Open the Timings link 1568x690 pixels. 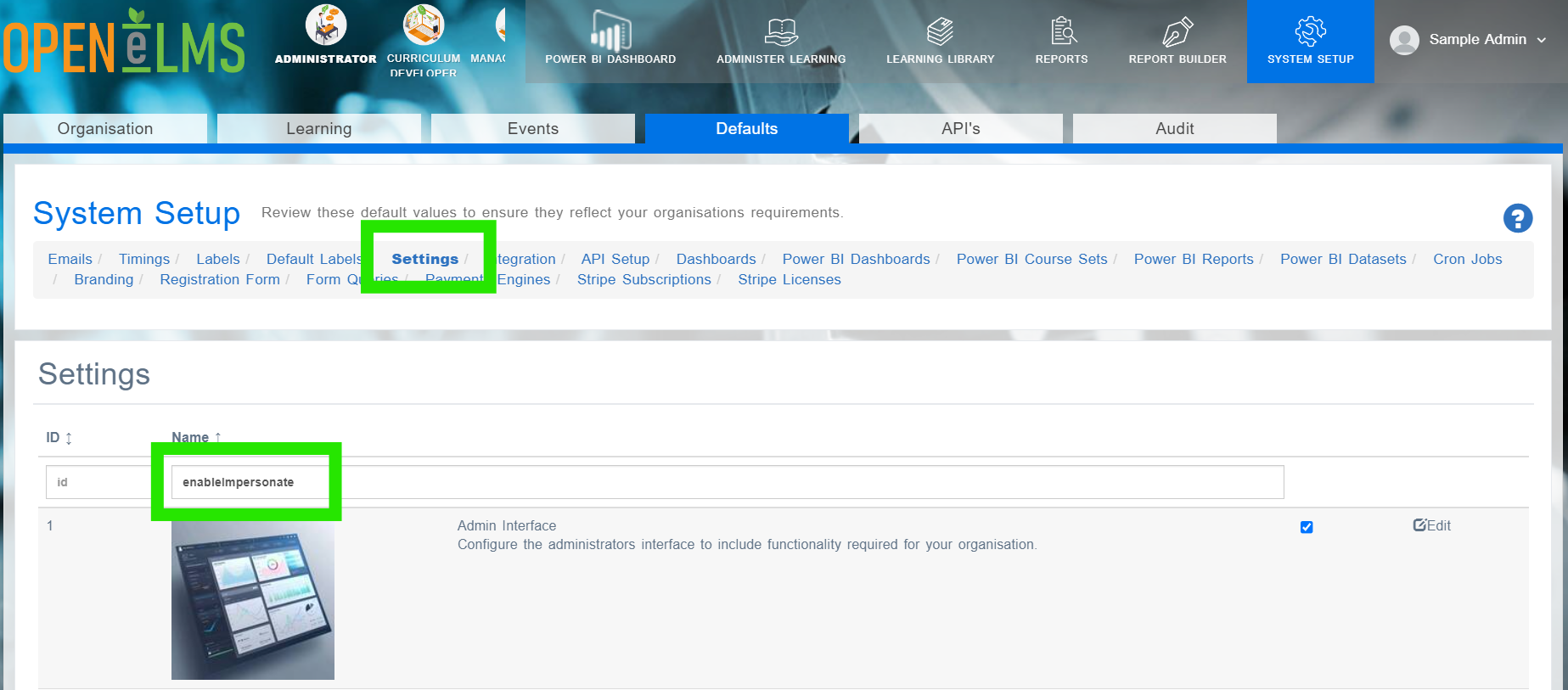pos(144,259)
